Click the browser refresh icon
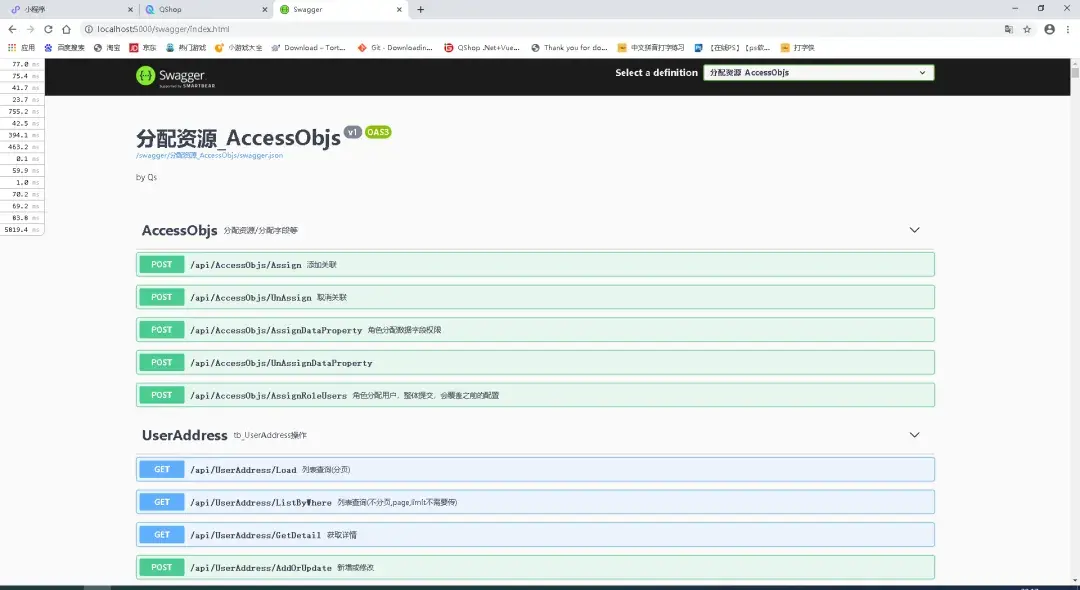1080x590 pixels. click(x=47, y=29)
